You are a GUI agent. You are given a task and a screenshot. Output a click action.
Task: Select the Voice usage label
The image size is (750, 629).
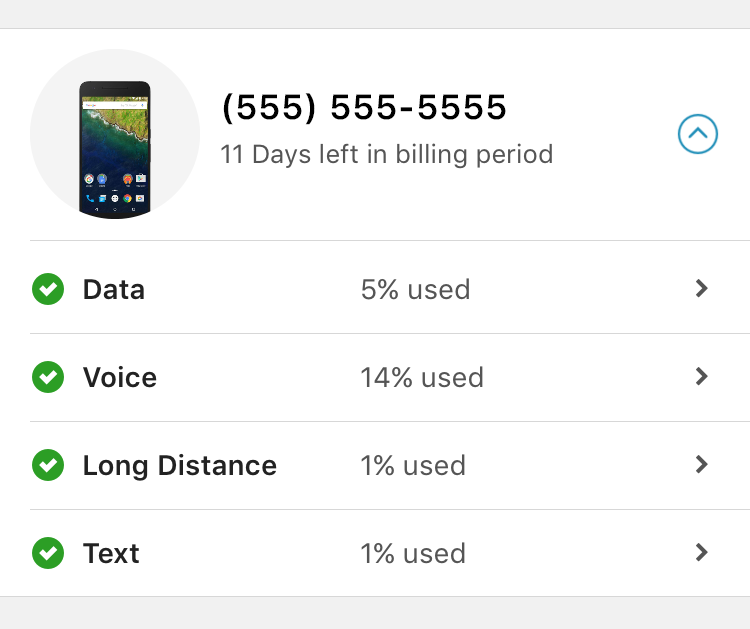click(x=120, y=377)
